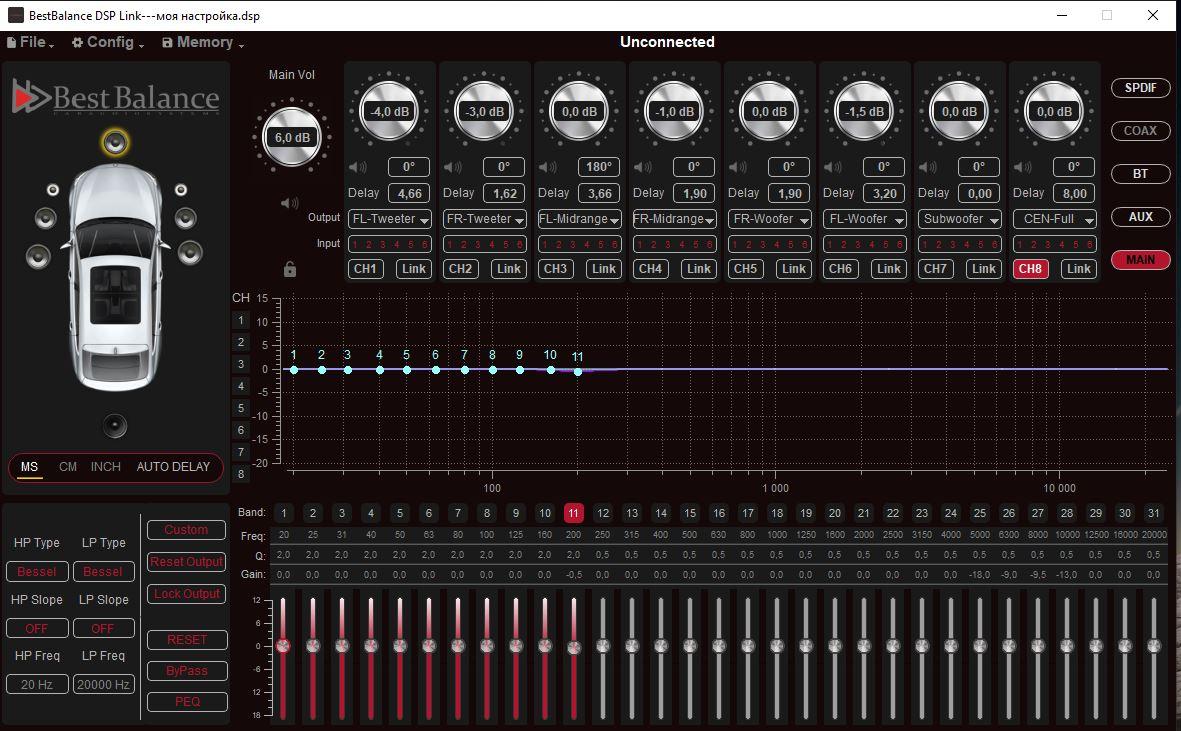
Task: Toggle CH1 phase 0° button
Action: click(x=409, y=166)
